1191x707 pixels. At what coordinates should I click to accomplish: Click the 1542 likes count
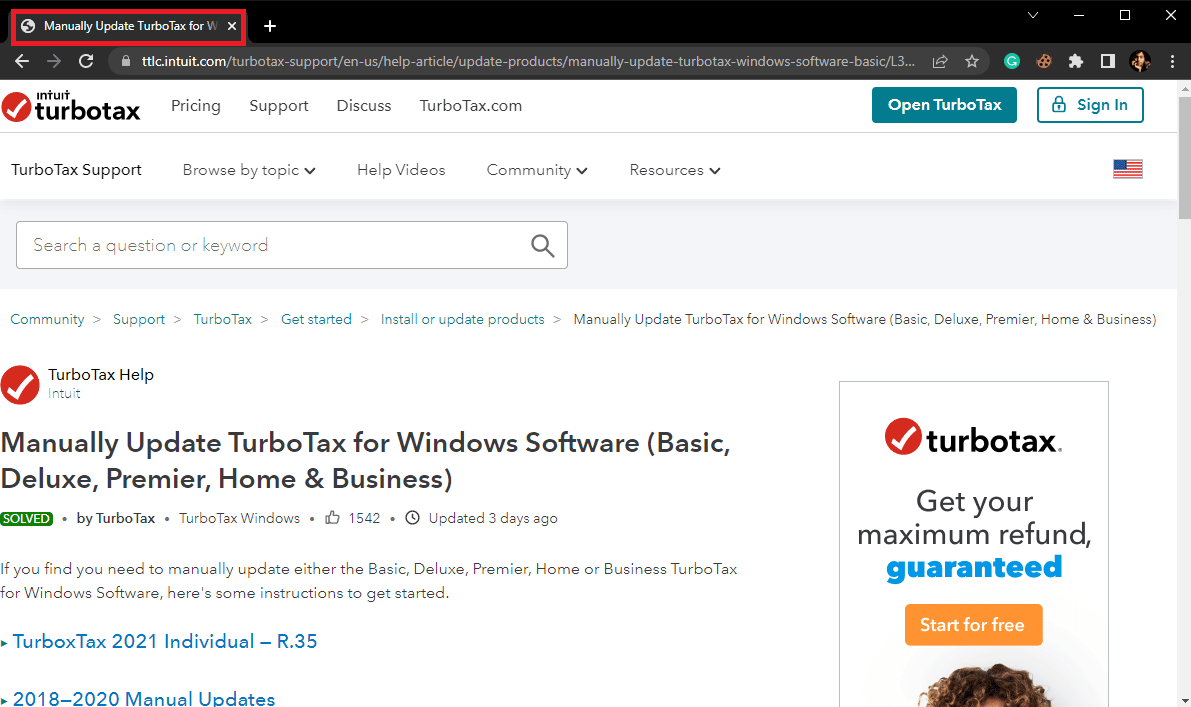pyautogui.click(x=364, y=518)
